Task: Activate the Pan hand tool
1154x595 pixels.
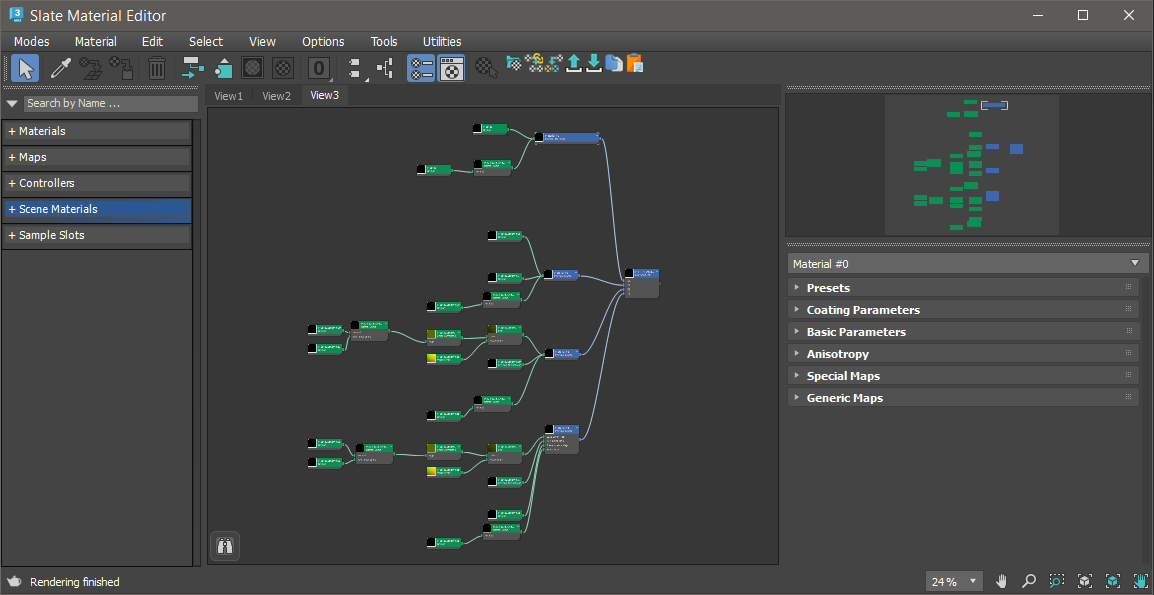Action: click(1001, 581)
